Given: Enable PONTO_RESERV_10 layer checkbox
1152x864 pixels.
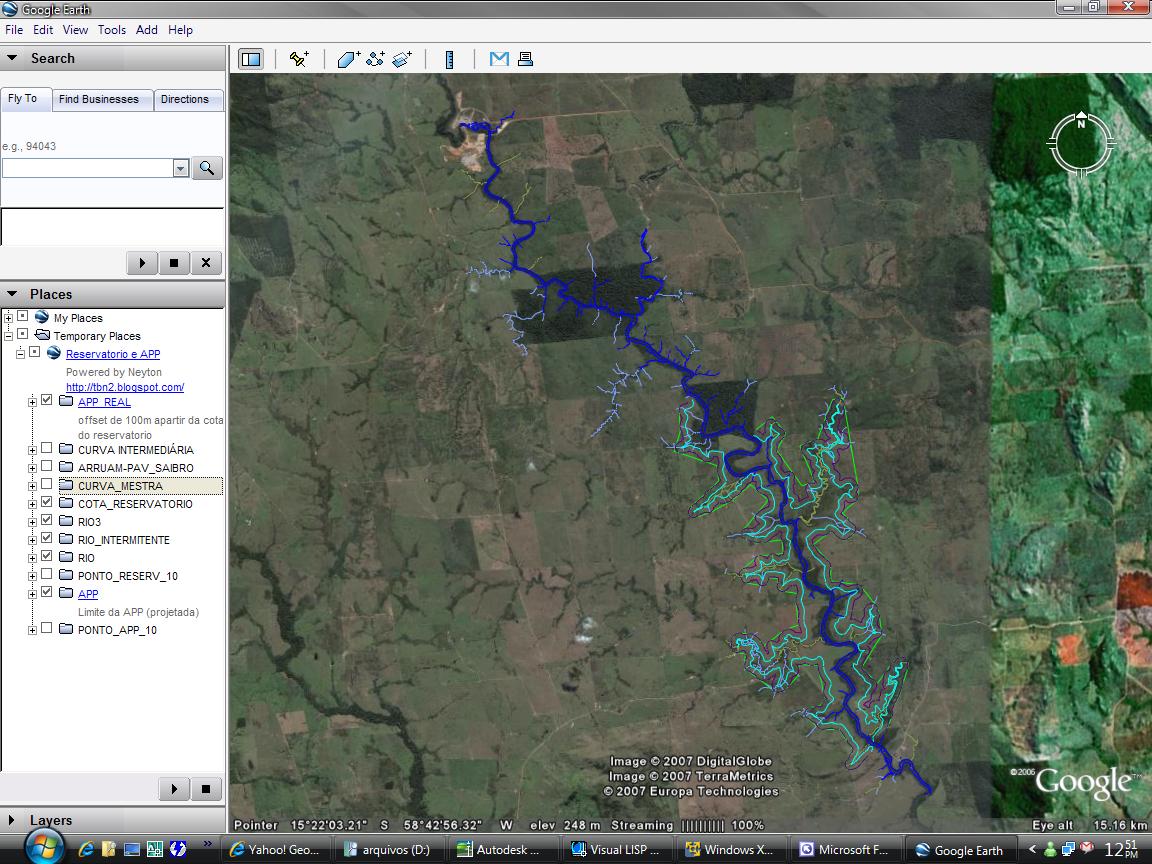Looking at the screenshot, I should (x=46, y=575).
